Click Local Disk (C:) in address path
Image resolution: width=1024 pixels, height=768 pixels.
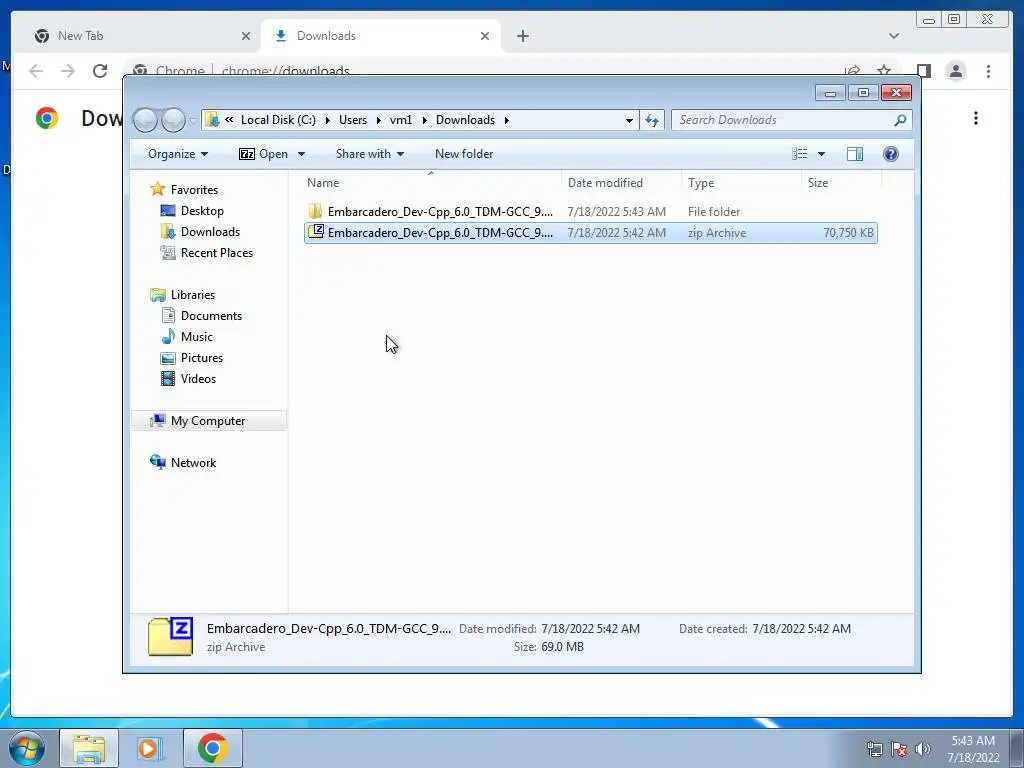point(278,120)
